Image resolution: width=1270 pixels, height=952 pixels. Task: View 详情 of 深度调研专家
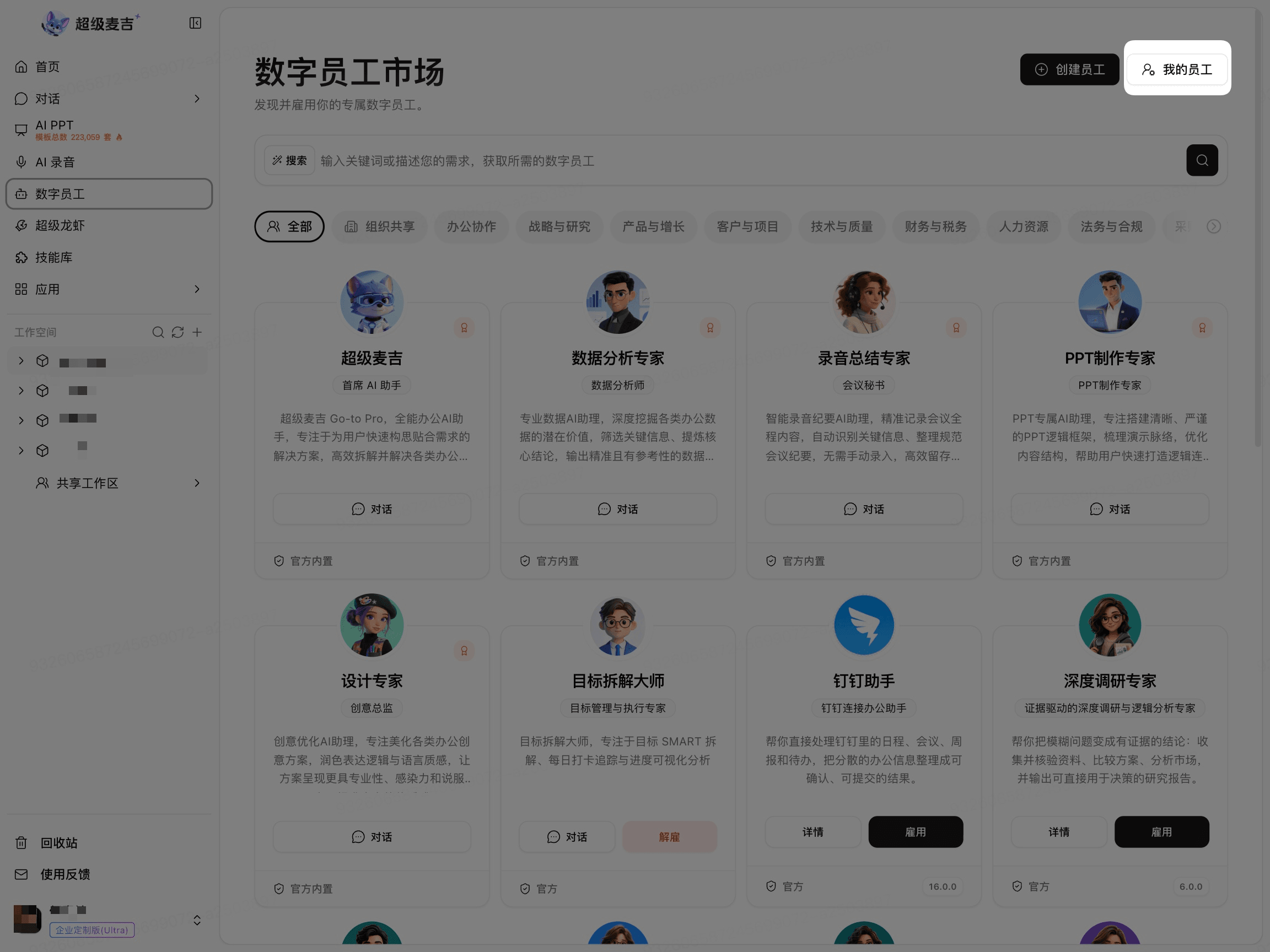click(x=1059, y=832)
